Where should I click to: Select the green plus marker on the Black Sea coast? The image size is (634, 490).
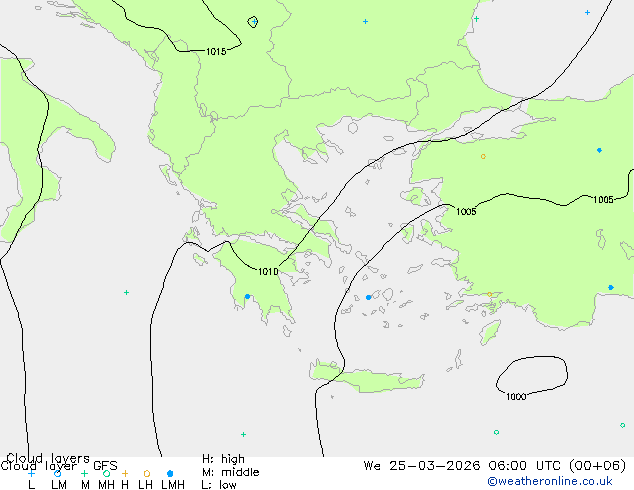(x=476, y=19)
